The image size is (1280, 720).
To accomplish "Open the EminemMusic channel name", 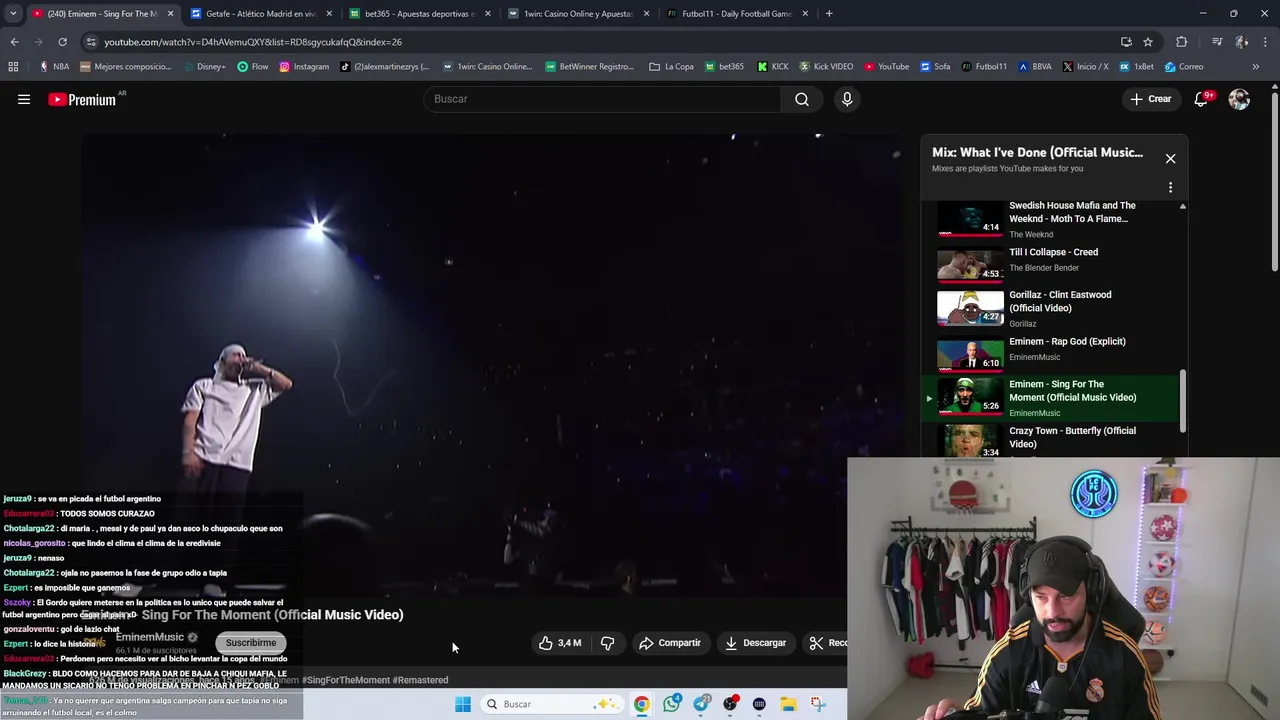I will [150, 637].
